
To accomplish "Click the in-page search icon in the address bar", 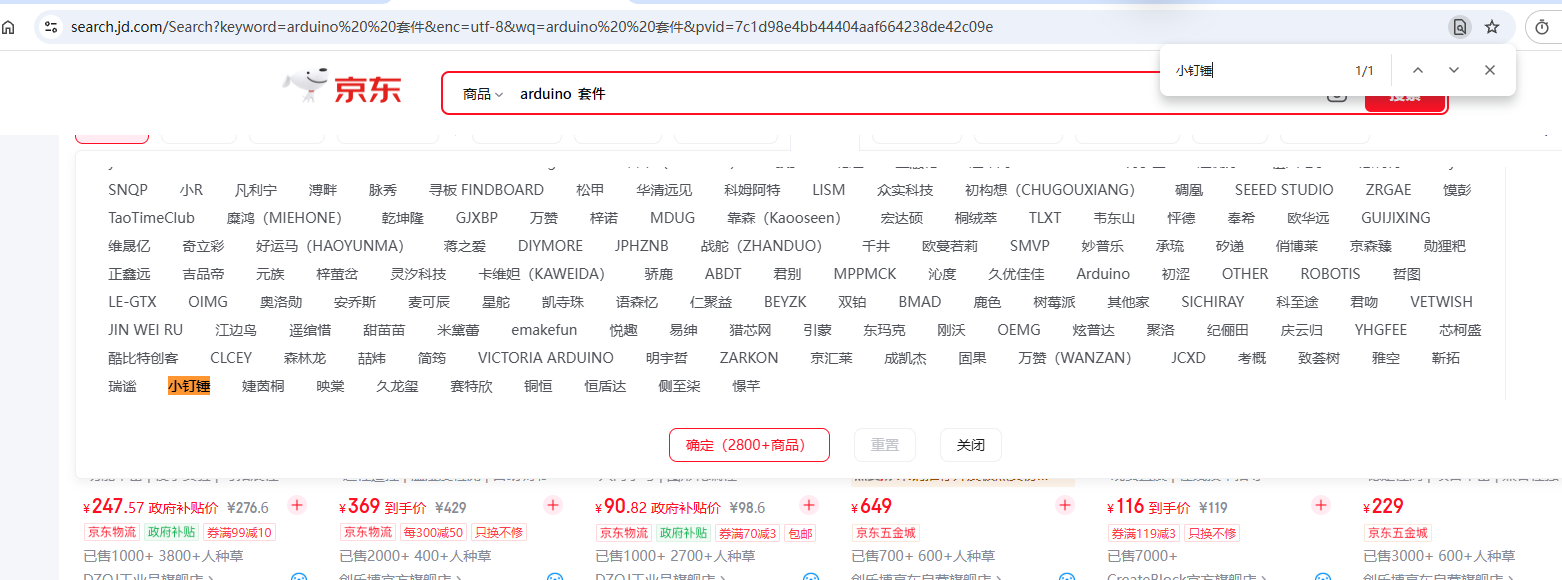I will click(x=1460, y=27).
